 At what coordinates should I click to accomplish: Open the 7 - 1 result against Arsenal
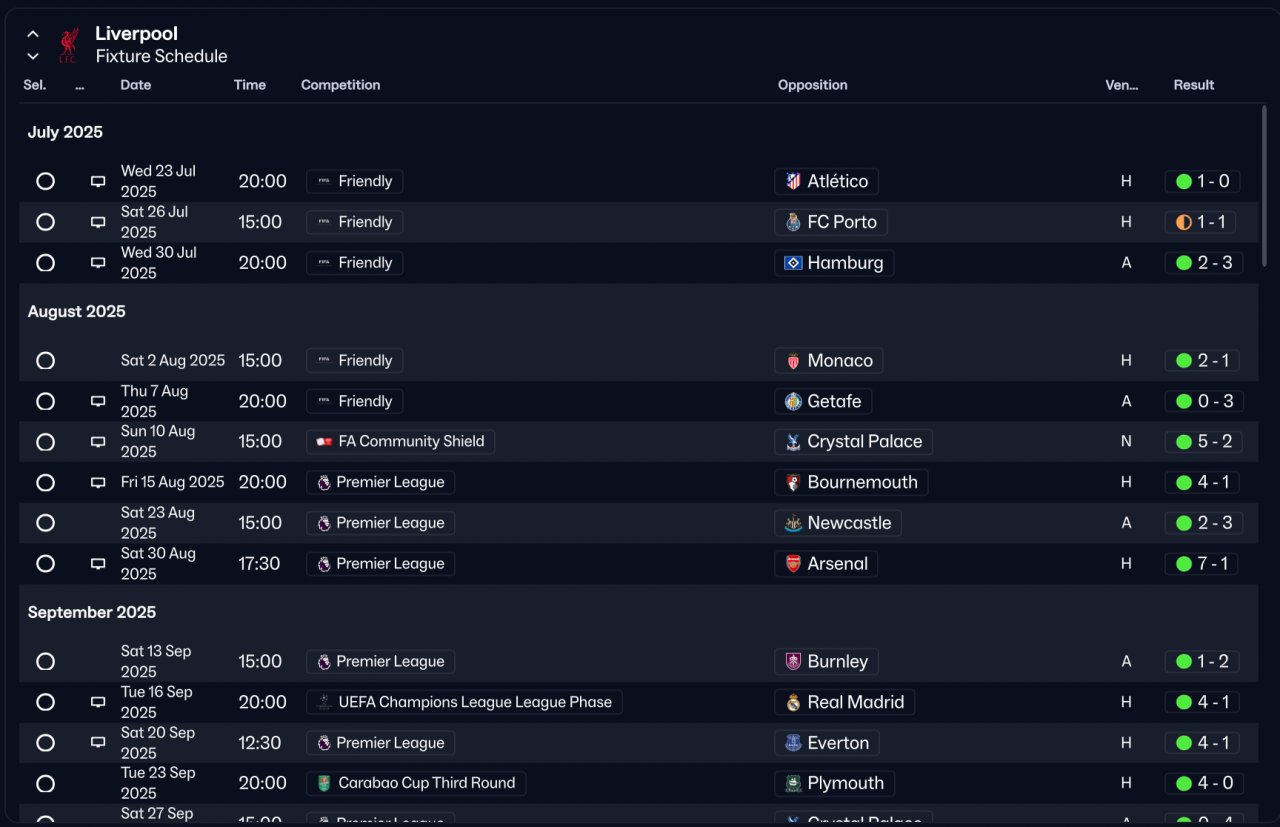[1202, 564]
